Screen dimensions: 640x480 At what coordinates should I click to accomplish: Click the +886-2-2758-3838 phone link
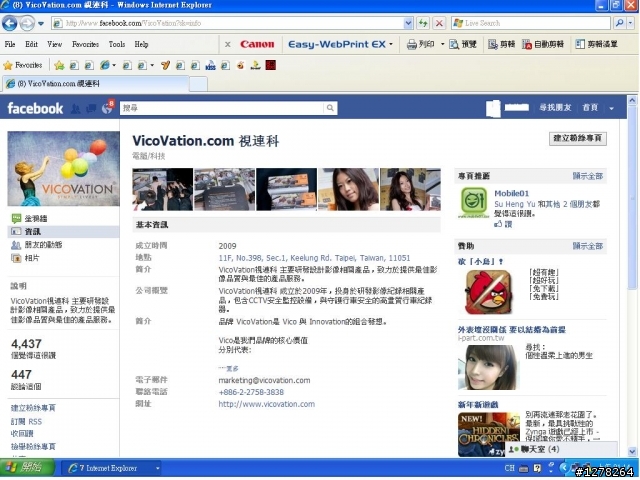tap(251, 392)
